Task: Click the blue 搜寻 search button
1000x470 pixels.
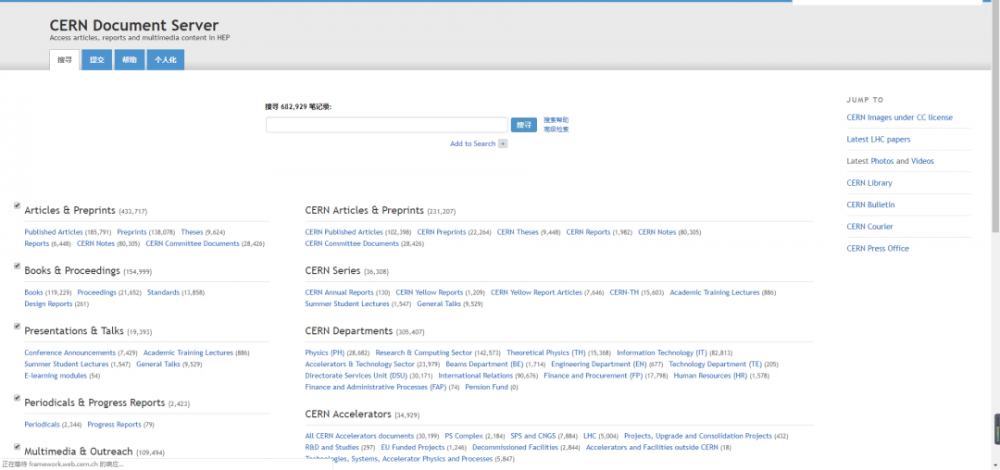Action: point(524,125)
